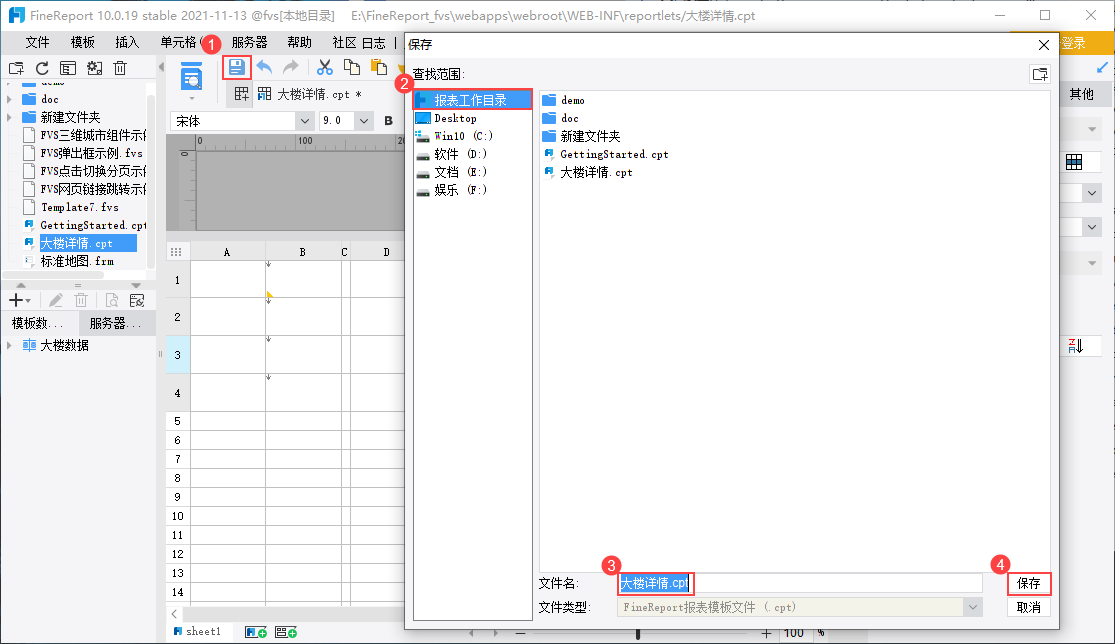Open the font size dropdown 9.0

(x=346, y=121)
